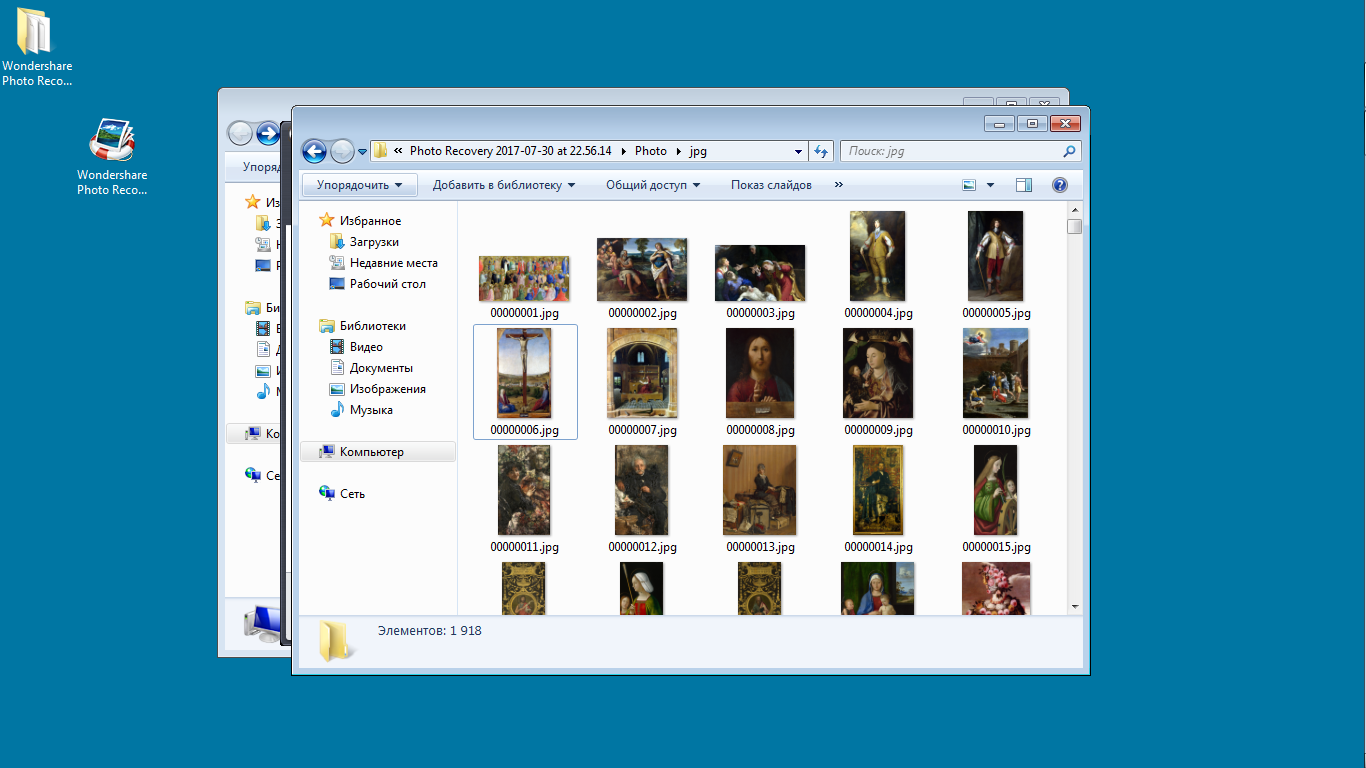Open Добавить в библиотеку dropdown
The image size is (1366, 768).
pyautogui.click(x=504, y=185)
